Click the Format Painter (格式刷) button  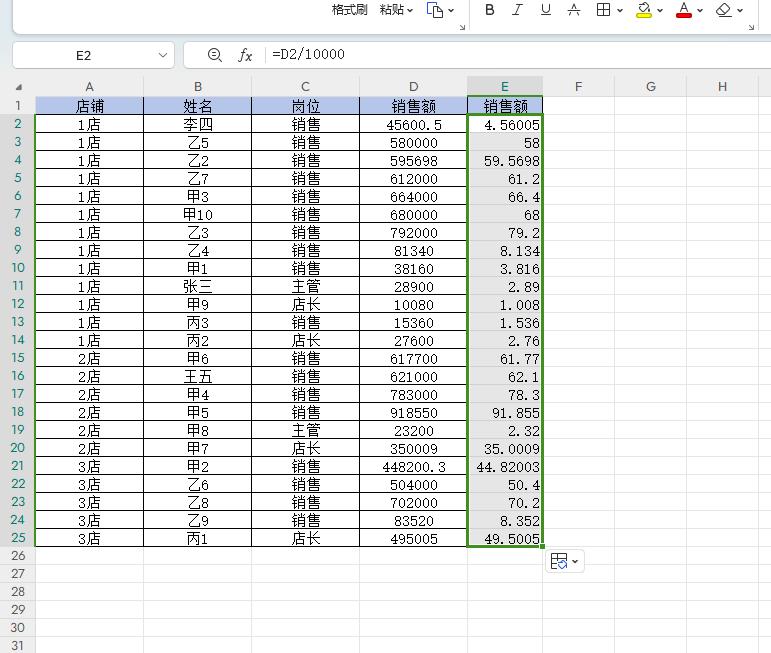pos(349,10)
